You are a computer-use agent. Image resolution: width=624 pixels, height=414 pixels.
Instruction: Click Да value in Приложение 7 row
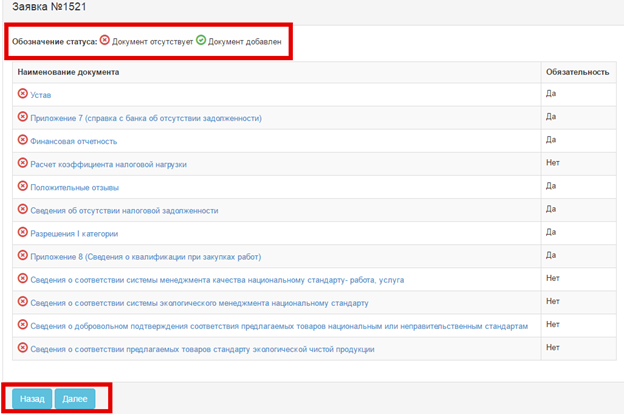click(x=551, y=117)
